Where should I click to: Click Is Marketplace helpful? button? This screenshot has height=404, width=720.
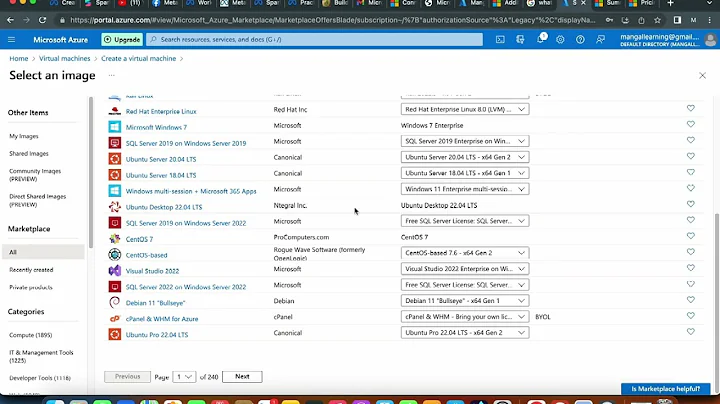coord(665,389)
